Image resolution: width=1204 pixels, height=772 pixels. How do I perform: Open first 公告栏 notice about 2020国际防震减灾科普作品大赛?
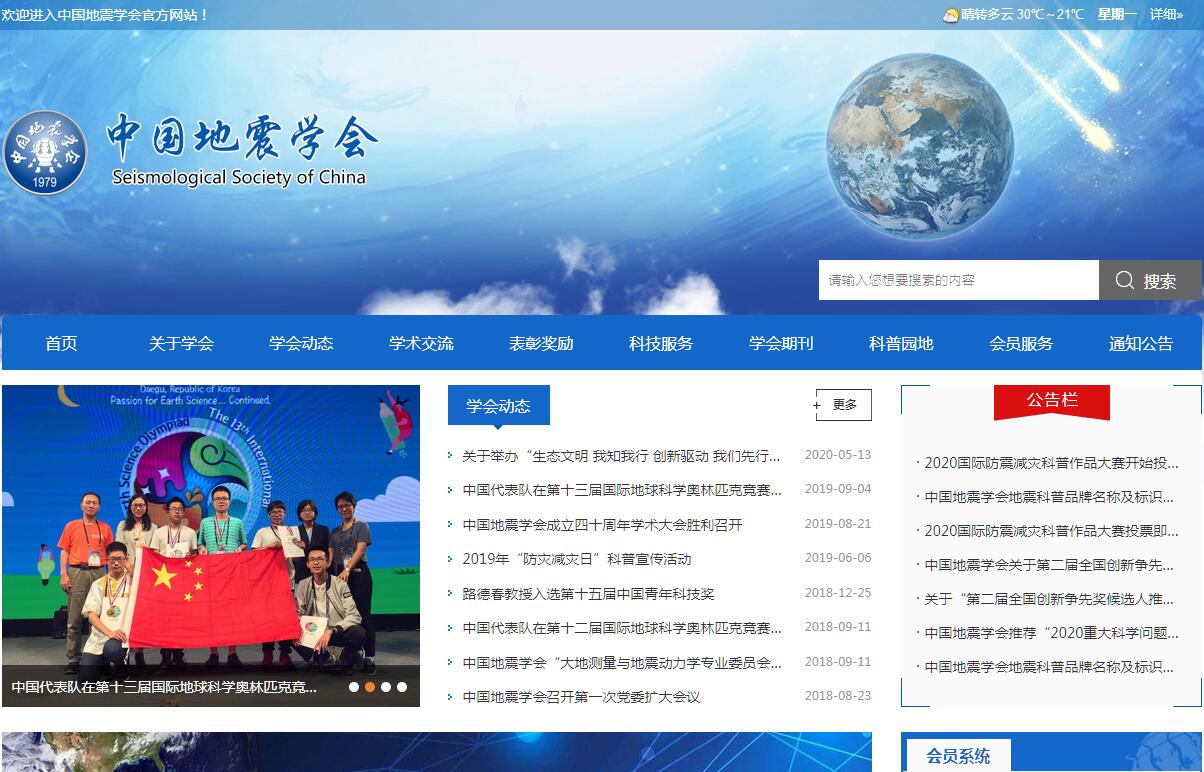1050,463
